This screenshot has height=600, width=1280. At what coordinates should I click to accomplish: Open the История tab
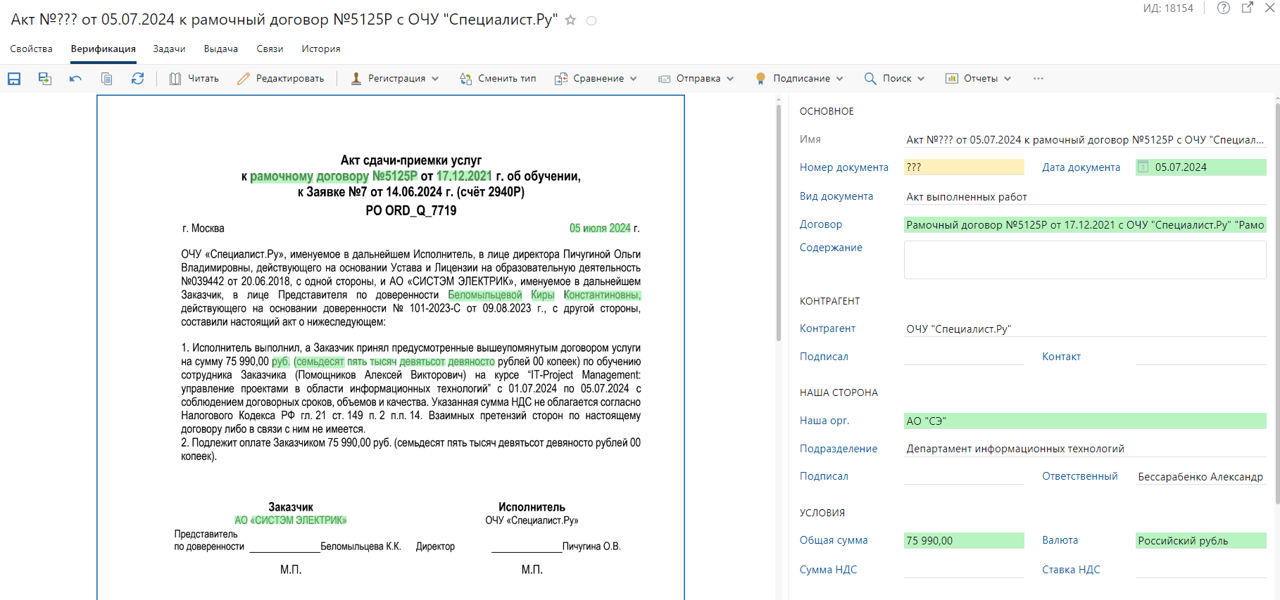[x=321, y=48]
